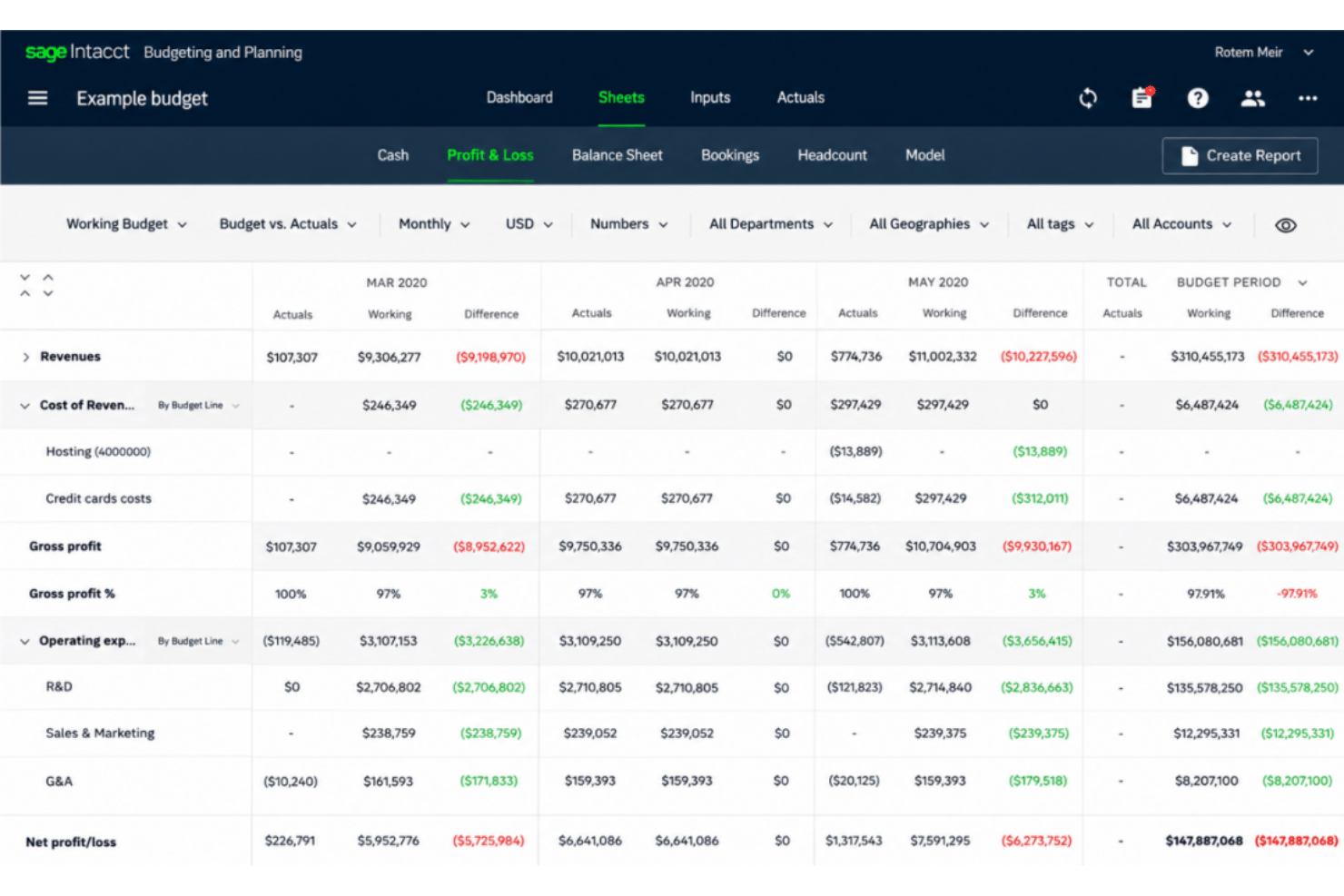Select the Sales & Marketing row
Viewport: 1344px width, 896px height.
(100, 733)
